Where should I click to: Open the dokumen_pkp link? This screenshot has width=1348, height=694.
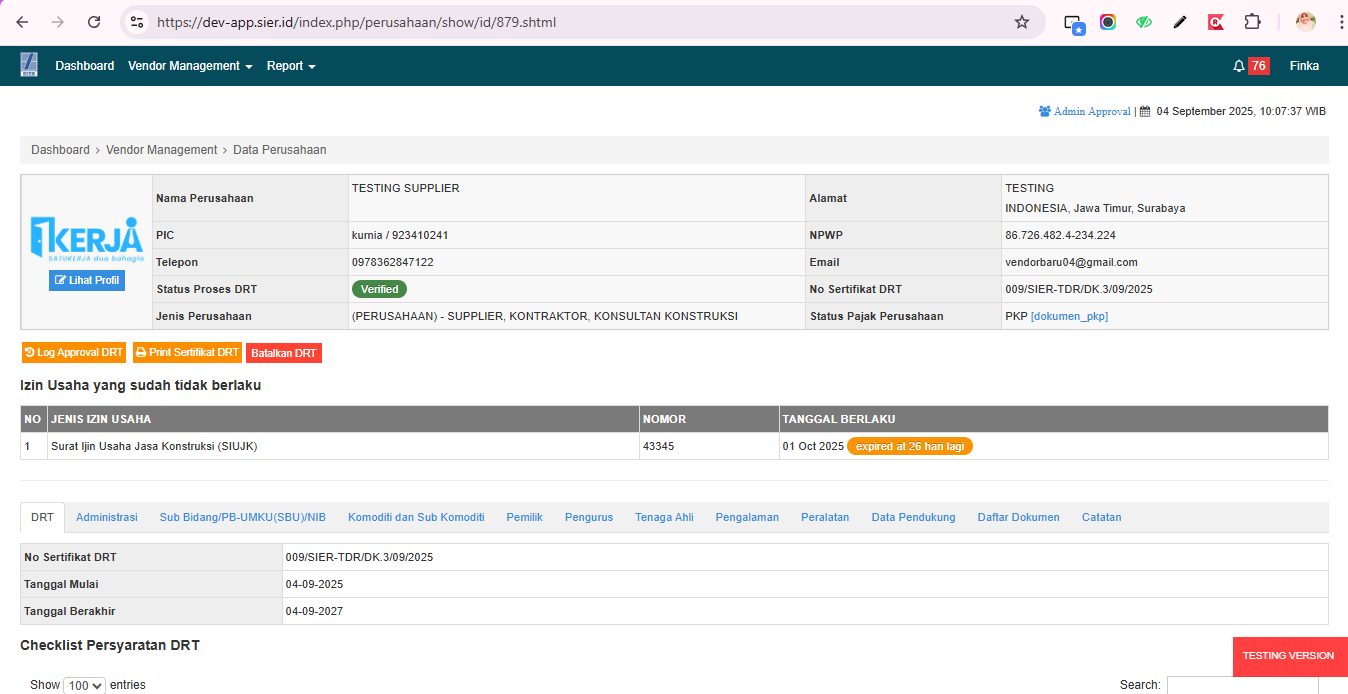click(1069, 316)
